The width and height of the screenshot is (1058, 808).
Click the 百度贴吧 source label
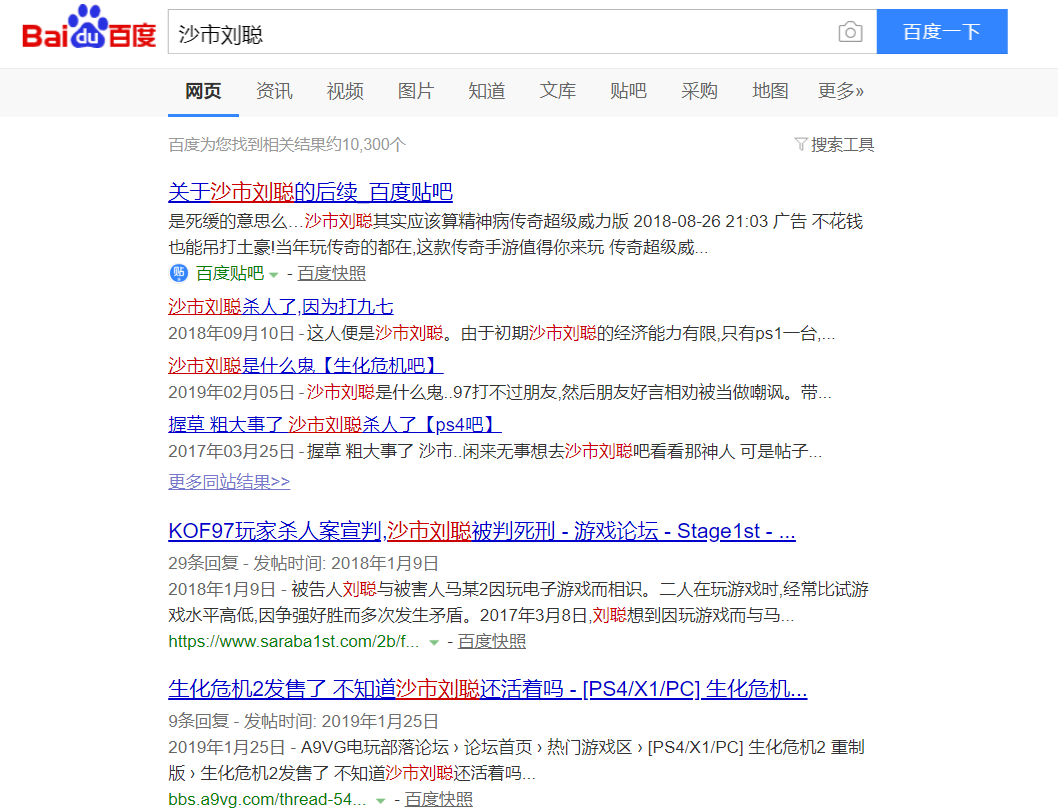[x=230, y=273]
